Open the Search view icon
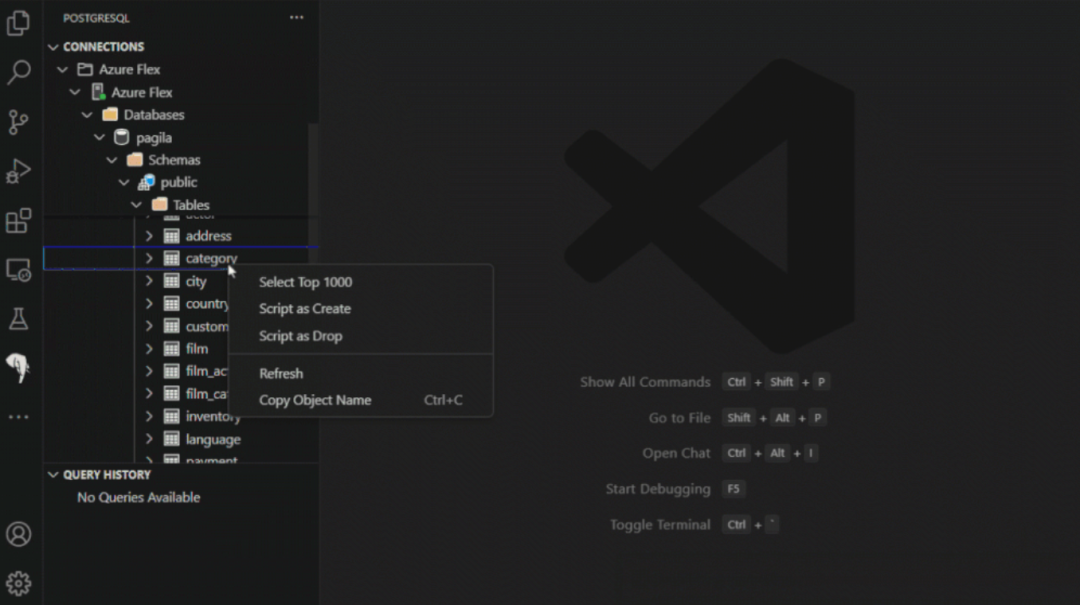Screen dimensions: 1080x605 point(19,72)
